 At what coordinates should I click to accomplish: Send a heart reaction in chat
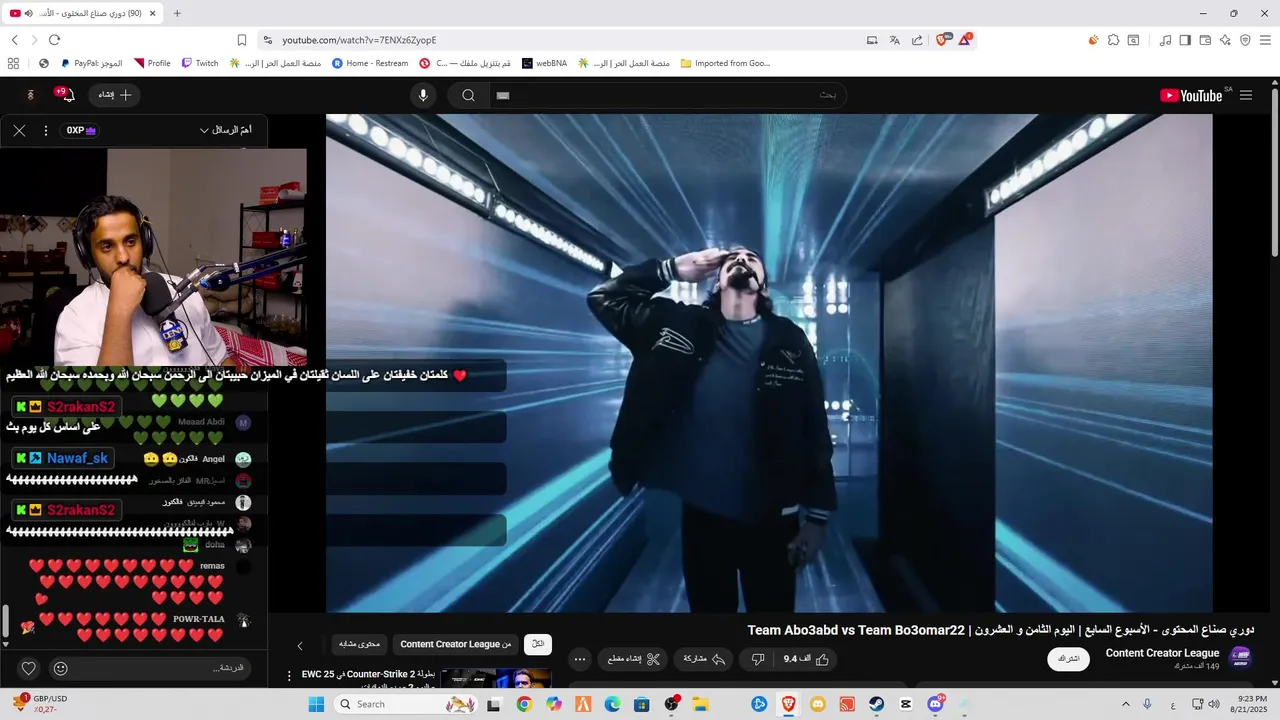(x=29, y=668)
